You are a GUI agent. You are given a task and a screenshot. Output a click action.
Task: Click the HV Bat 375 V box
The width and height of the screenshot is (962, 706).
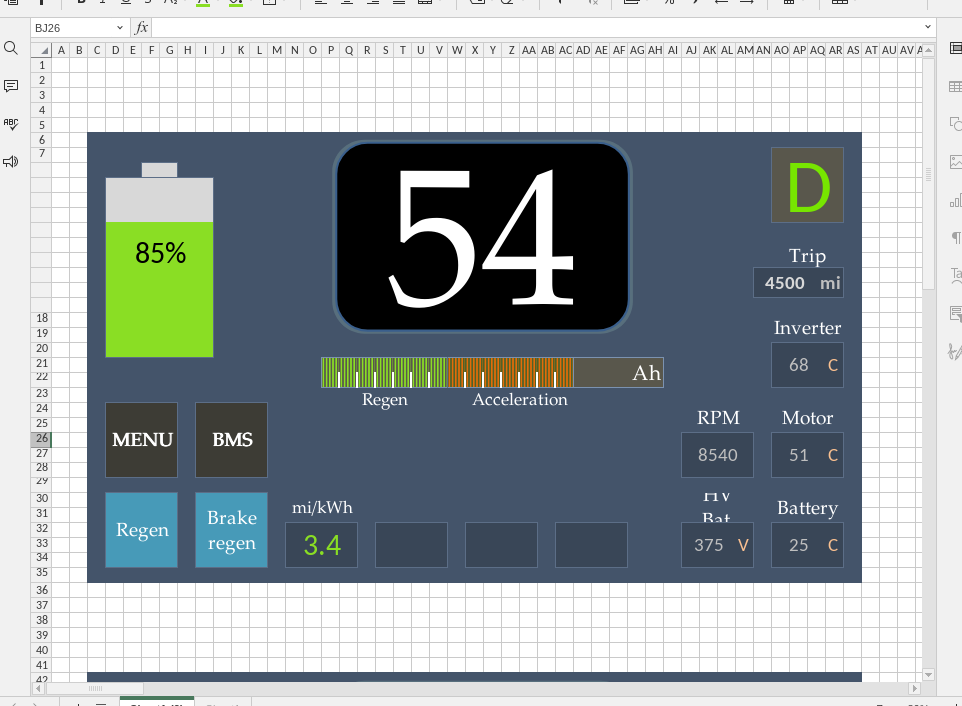click(717, 545)
